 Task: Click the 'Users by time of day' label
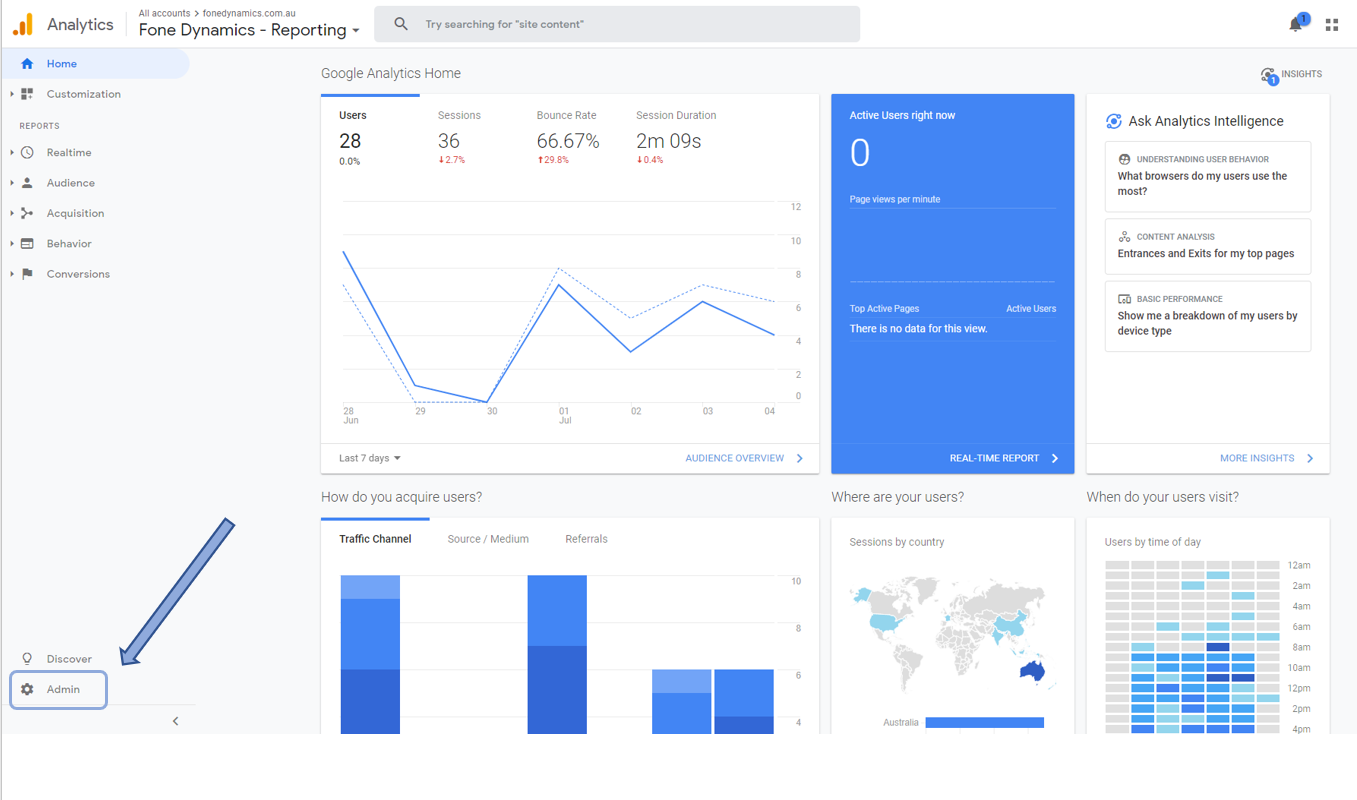[1153, 542]
